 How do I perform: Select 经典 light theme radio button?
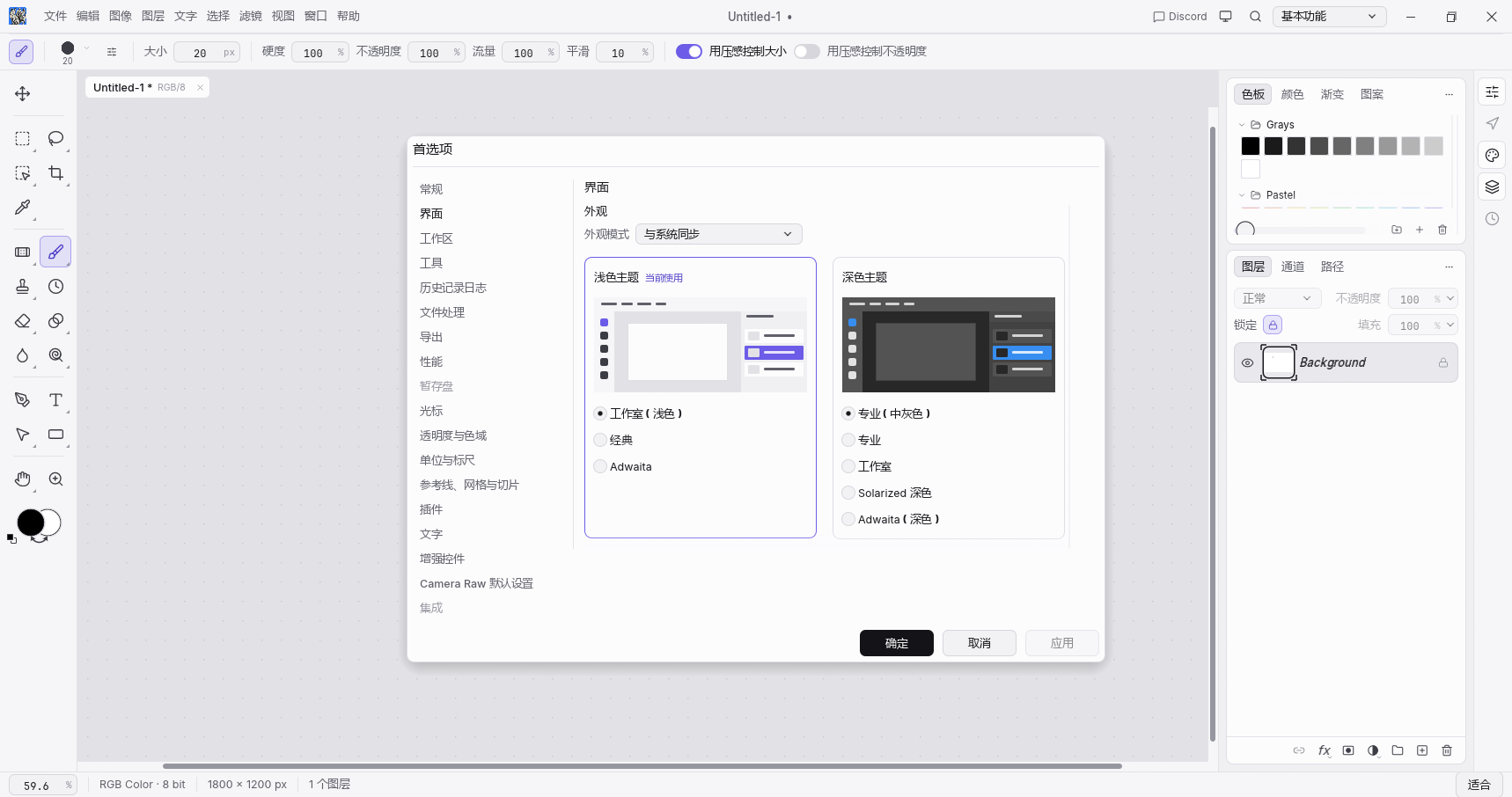click(600, 440)
